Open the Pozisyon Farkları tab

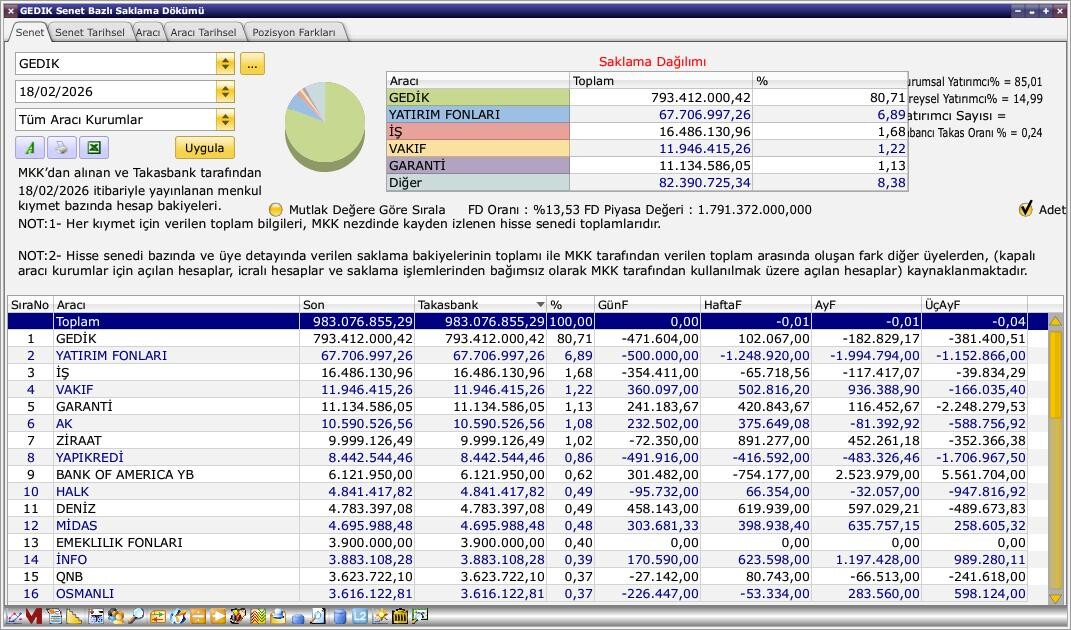(x=294, y=32)
